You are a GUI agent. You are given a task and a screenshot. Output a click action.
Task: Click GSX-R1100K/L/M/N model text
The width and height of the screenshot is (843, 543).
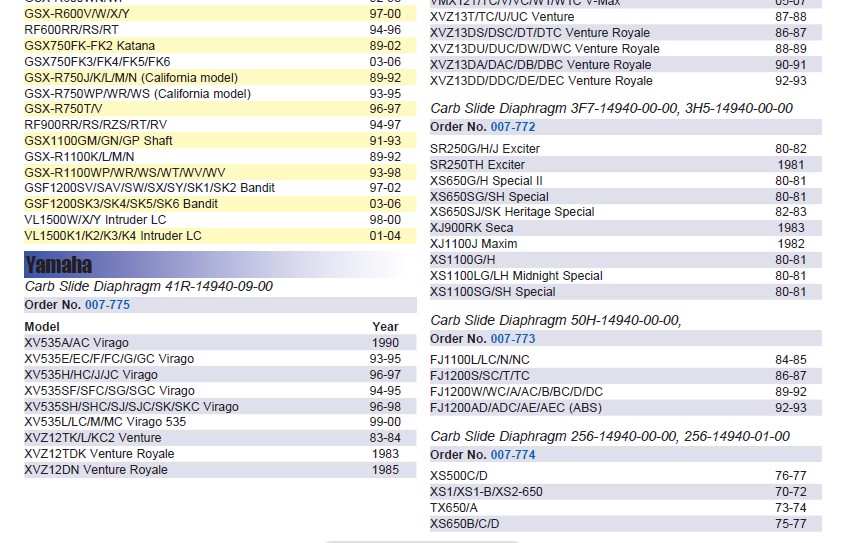point(79,157)
